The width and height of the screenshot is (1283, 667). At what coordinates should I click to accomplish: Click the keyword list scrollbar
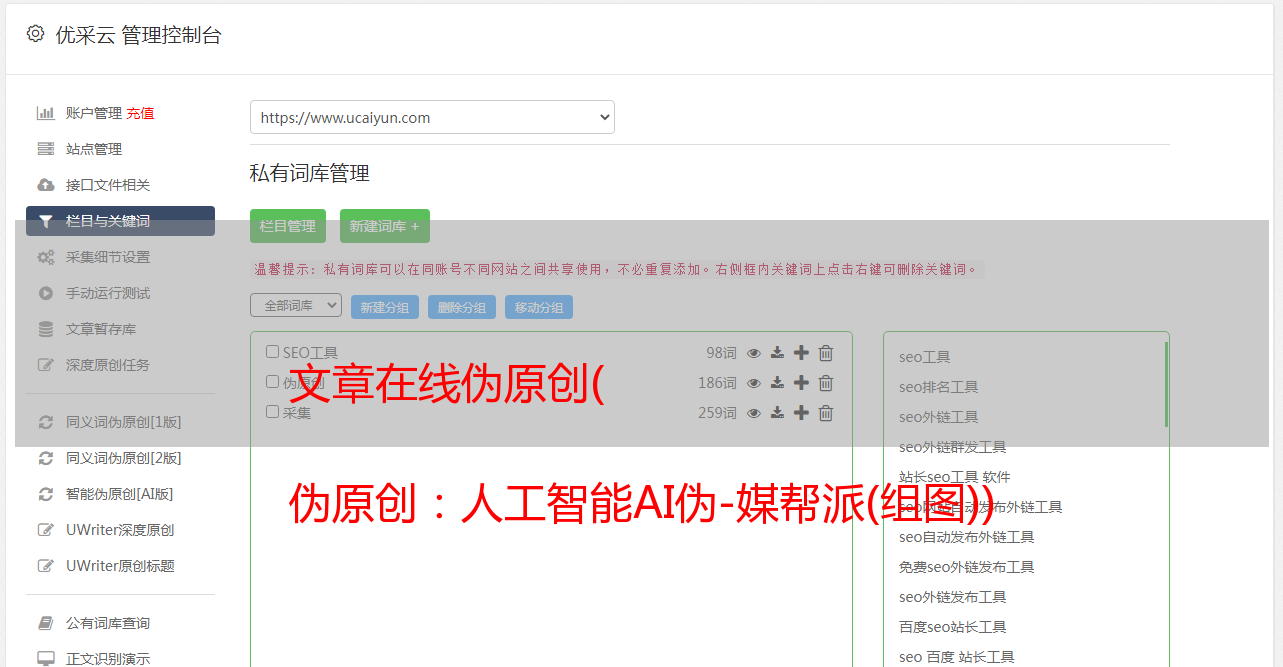pos(1166,384)
